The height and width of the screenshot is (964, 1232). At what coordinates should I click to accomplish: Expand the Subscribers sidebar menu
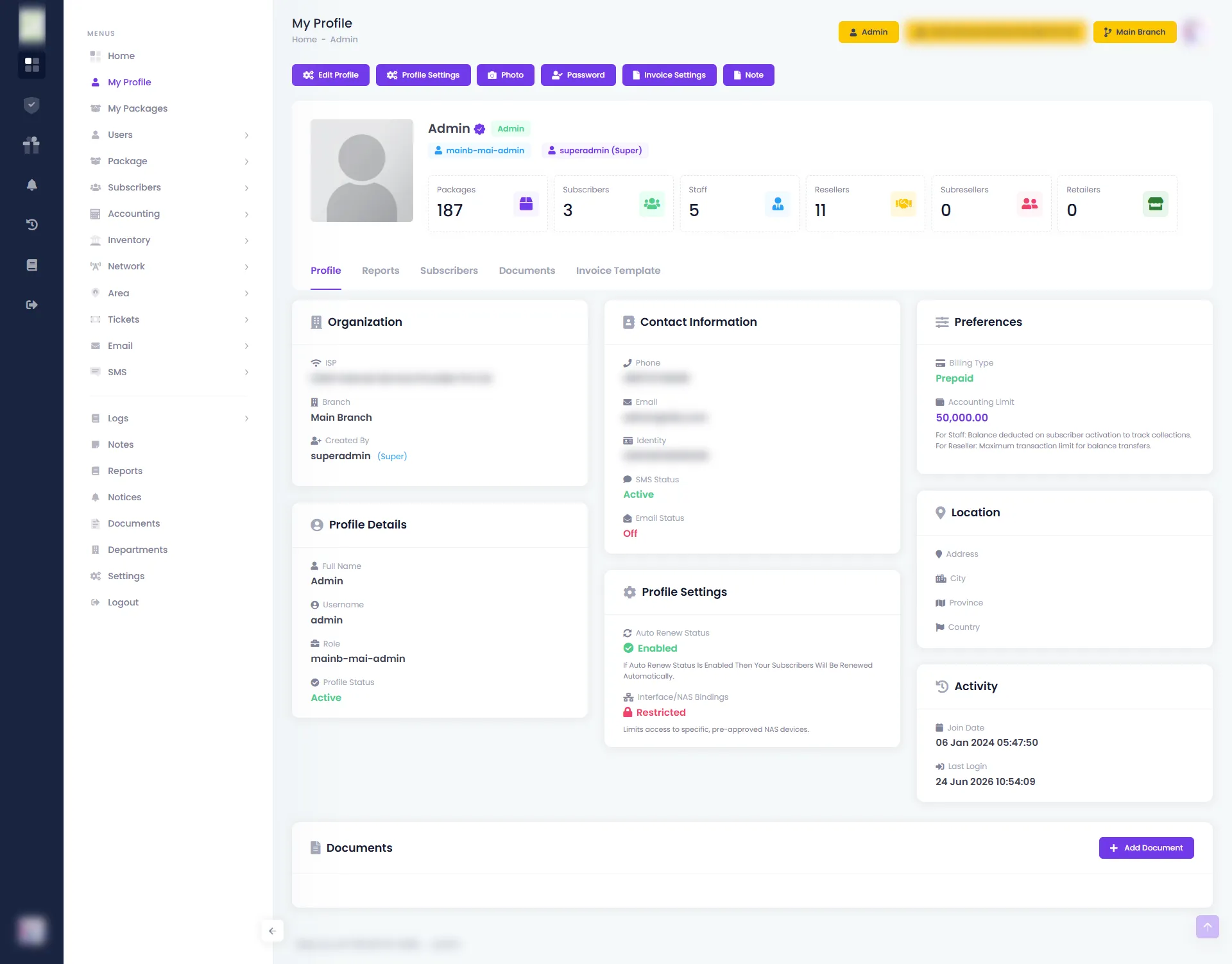coord(169,187)
